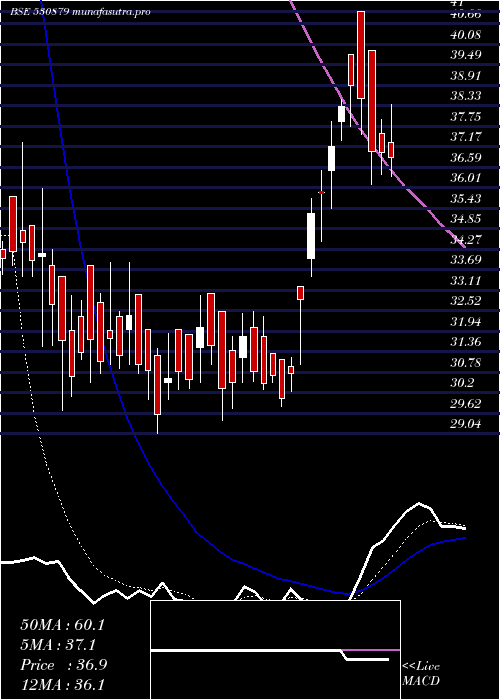Select the 31.36 price label

(466, 342)
